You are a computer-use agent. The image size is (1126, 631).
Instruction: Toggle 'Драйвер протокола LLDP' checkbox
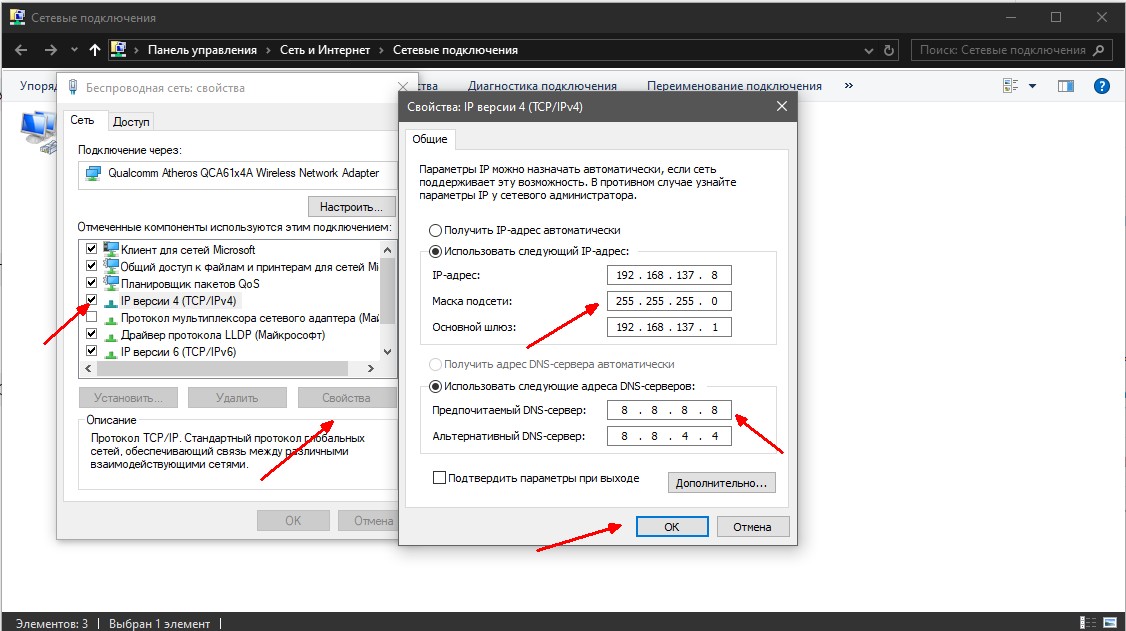91,334
